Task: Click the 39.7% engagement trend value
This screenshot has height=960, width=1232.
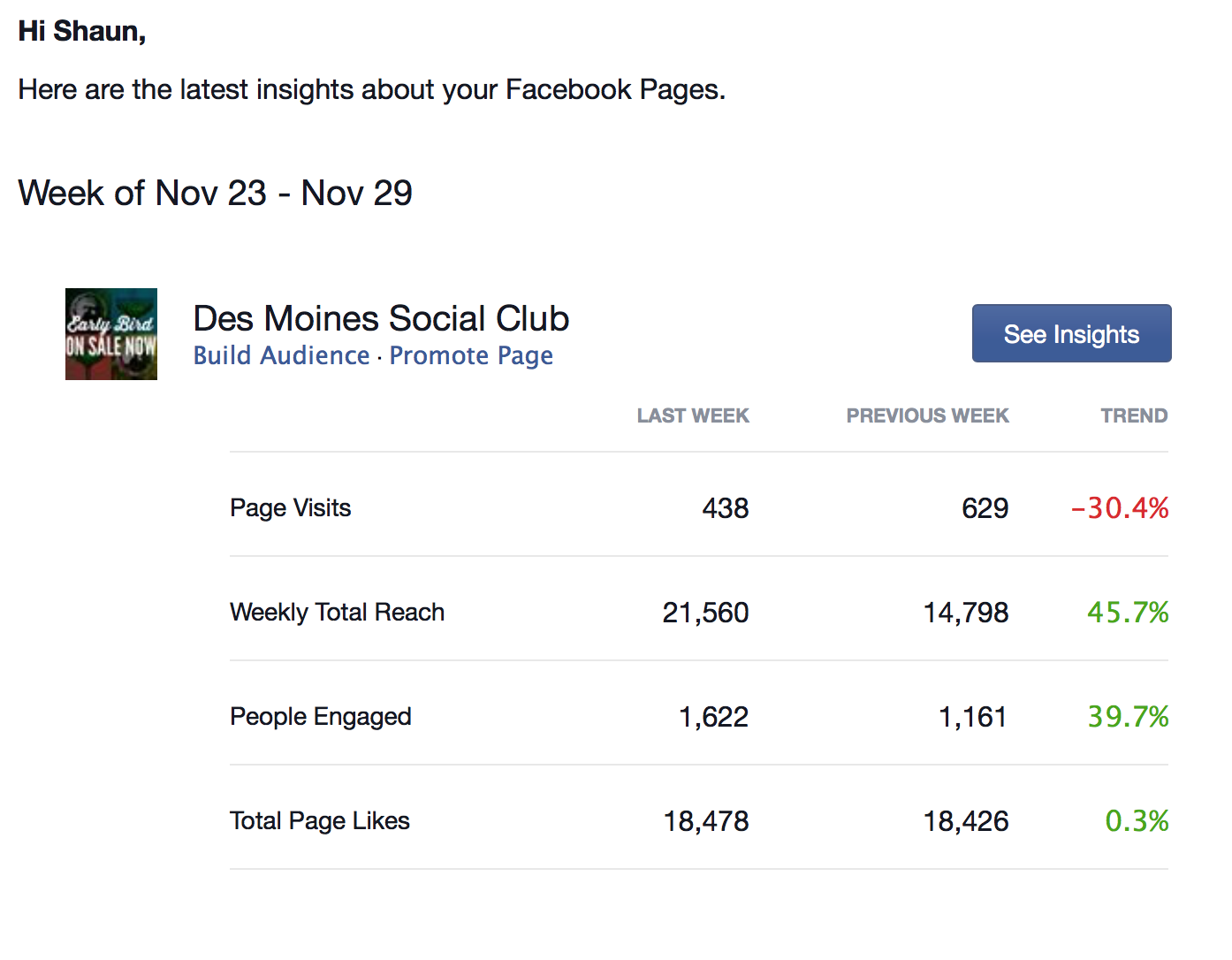Action: pyautogui.click(x=1128, y=717)
